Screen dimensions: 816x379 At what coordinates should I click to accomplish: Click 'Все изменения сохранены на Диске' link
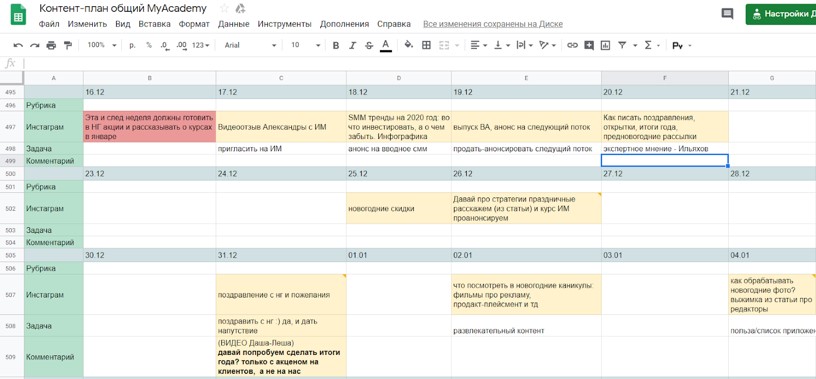pos(493,24)
